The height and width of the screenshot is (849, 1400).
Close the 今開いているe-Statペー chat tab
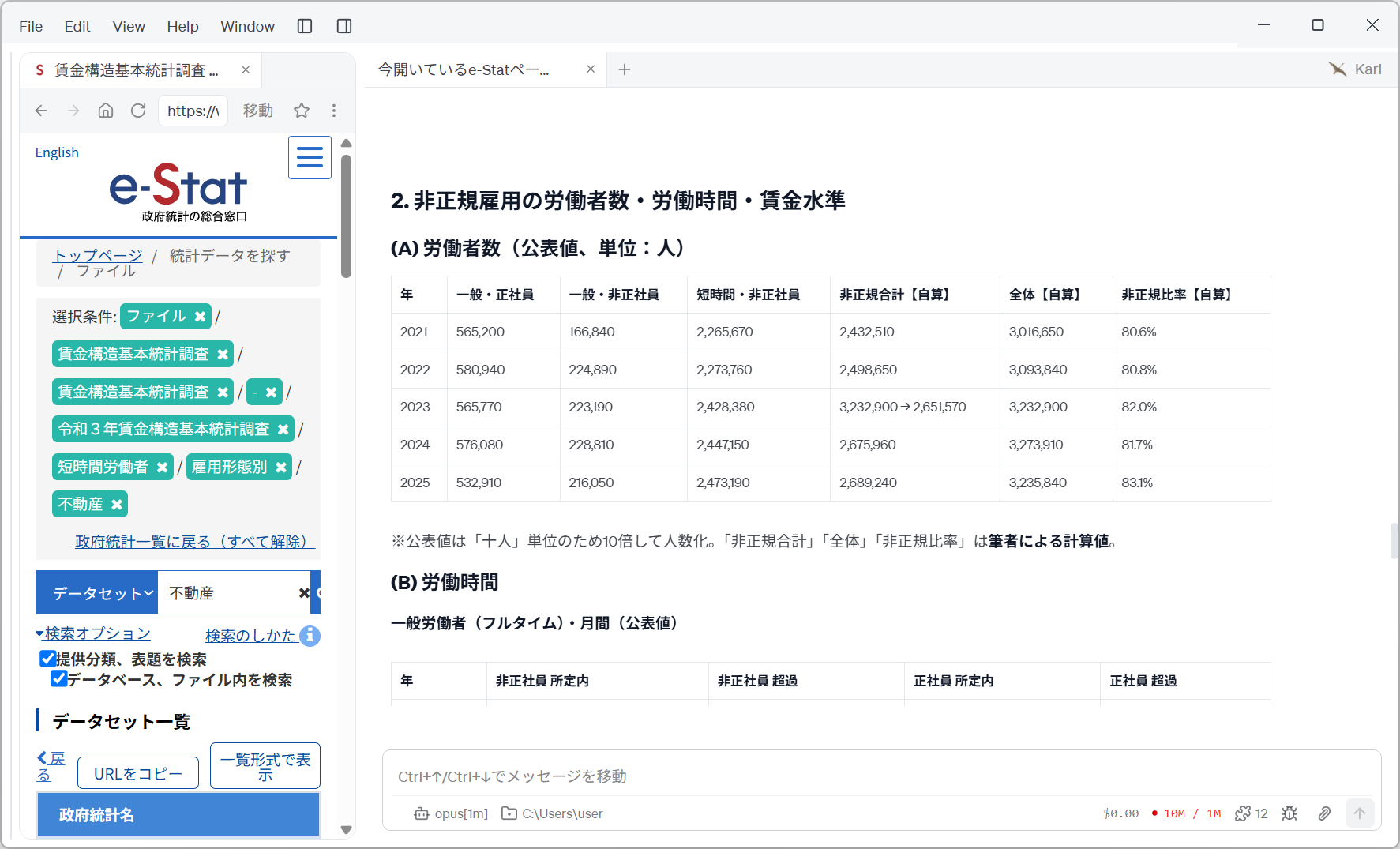pos(591,69)
